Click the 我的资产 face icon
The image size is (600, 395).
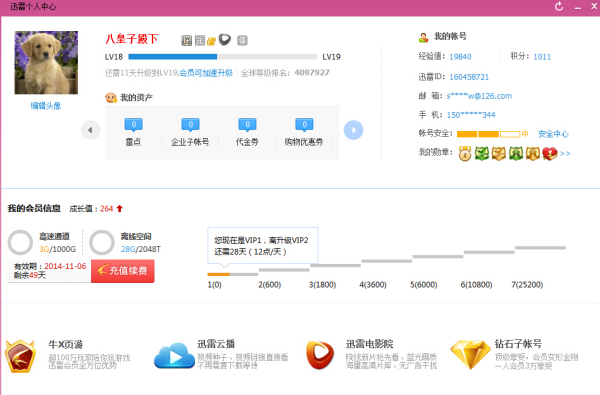point(111,98)
